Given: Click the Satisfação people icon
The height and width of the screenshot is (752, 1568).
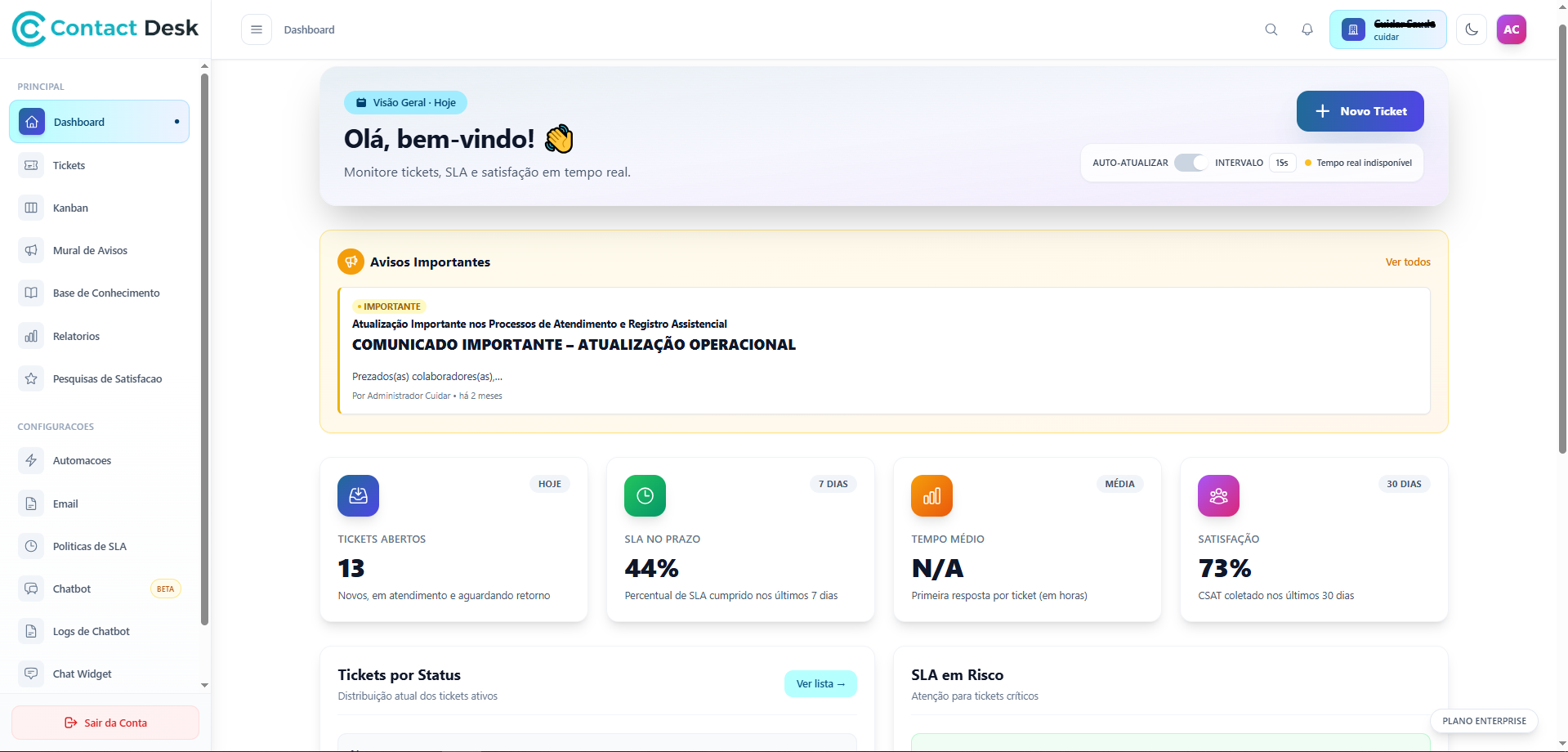Looking at the screenshot, I should (1218, 495).
